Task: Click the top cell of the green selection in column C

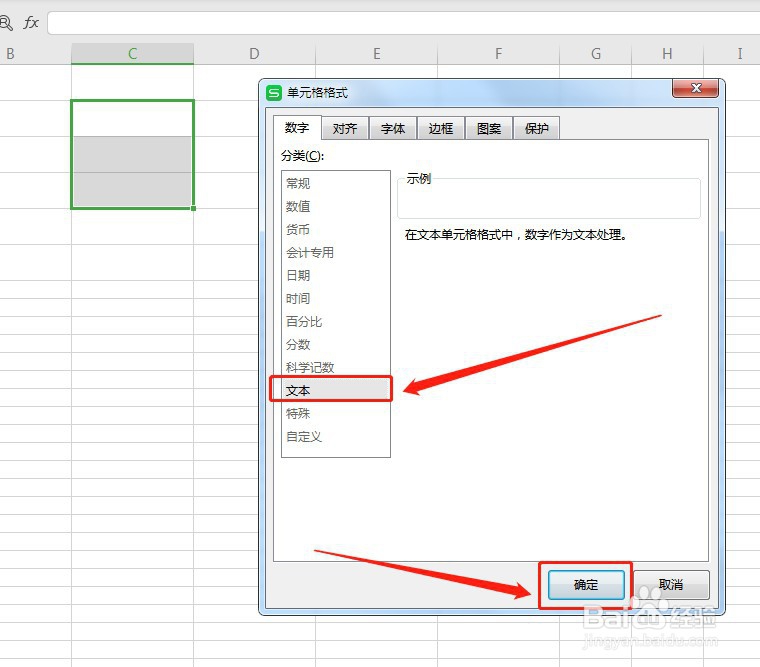Action: pos(132,118)
